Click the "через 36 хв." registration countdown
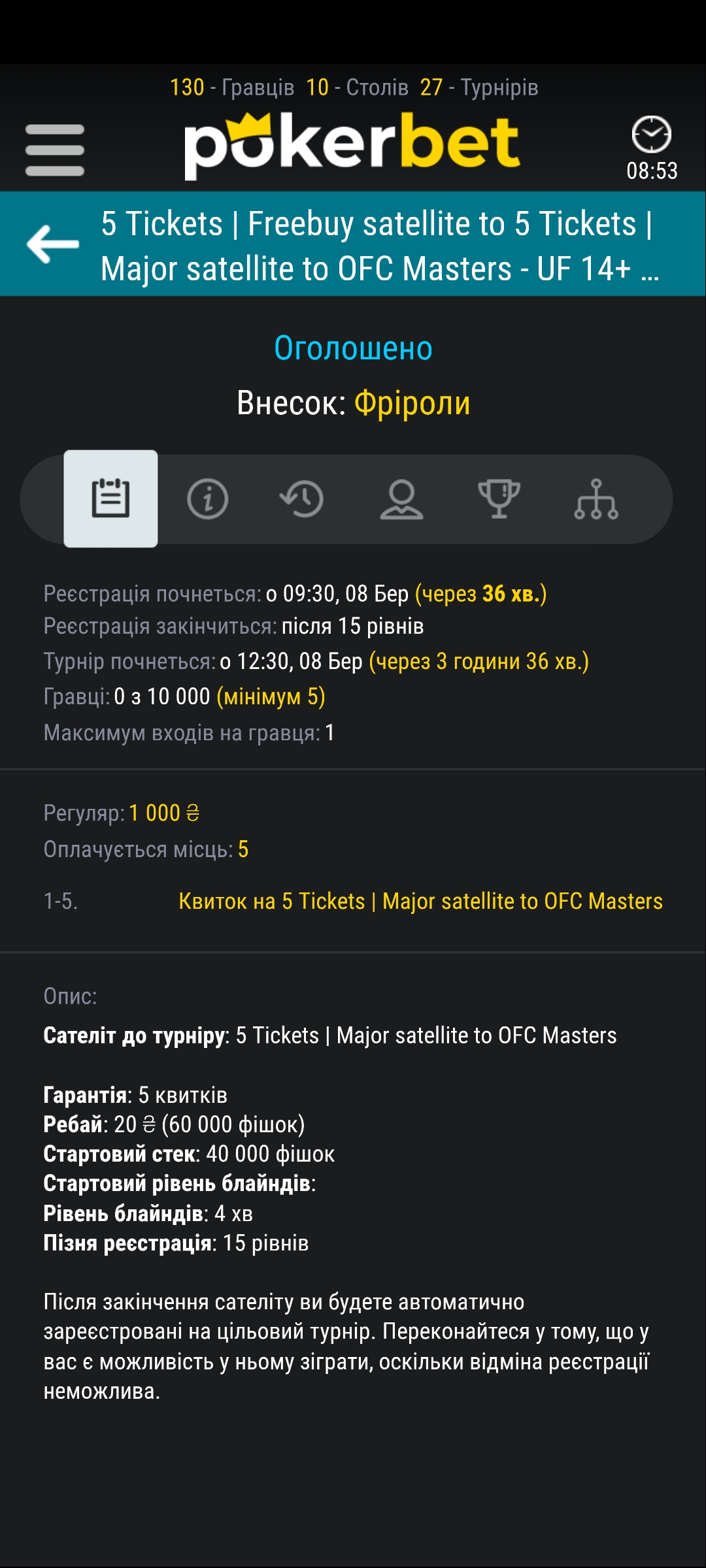 [x=480, y=593]
